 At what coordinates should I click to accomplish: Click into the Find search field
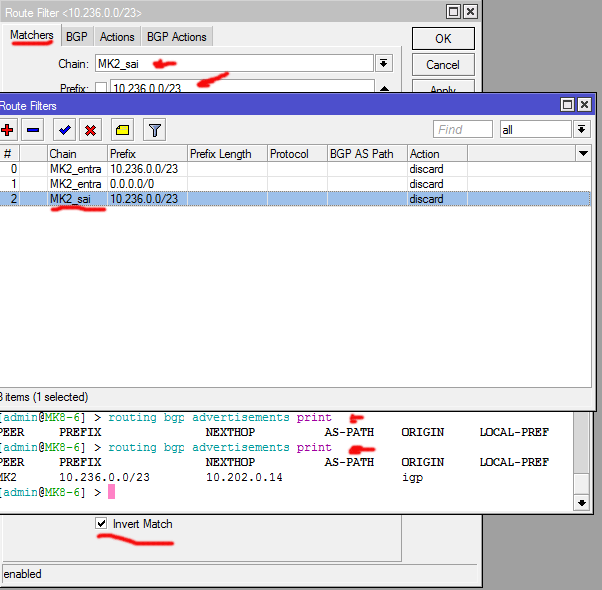(x=462, y=130)
